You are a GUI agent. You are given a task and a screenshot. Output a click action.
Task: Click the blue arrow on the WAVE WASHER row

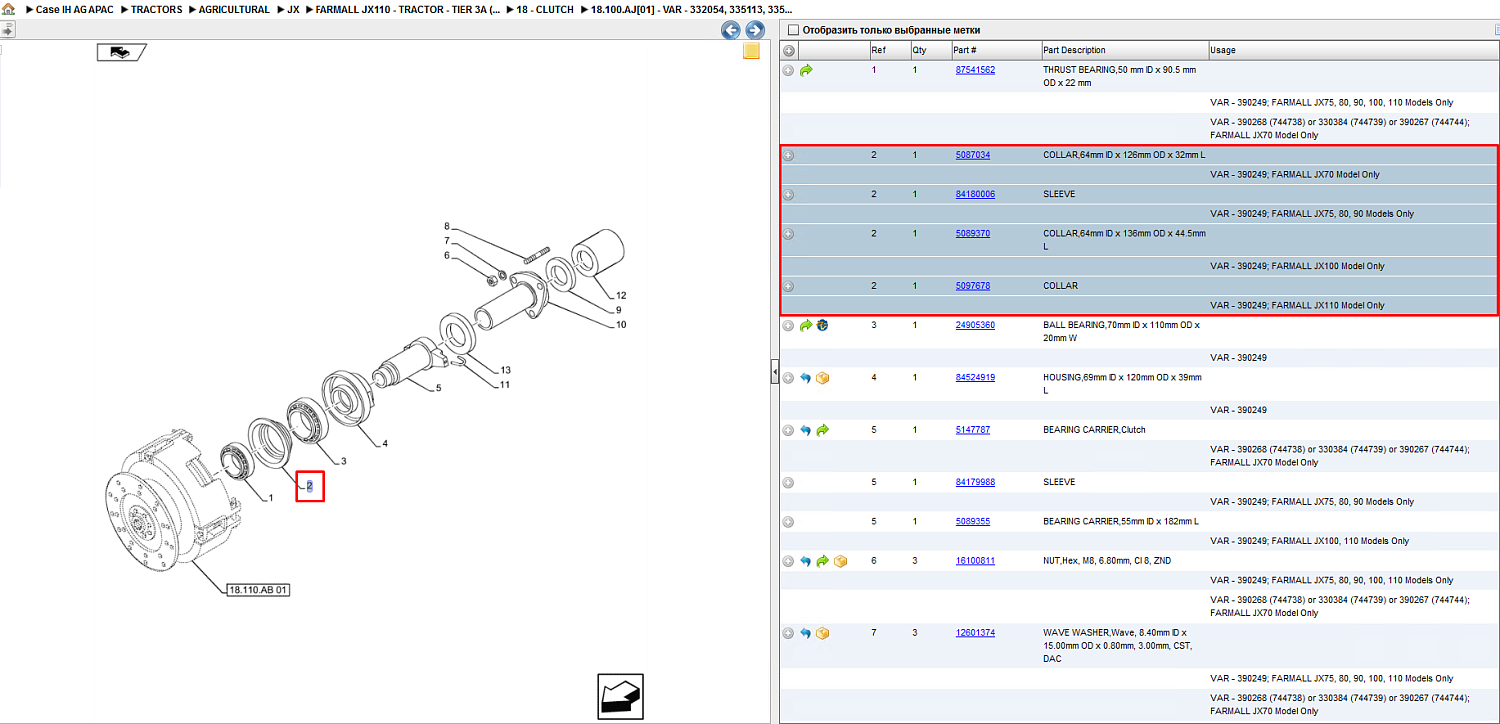pos(806,634)
